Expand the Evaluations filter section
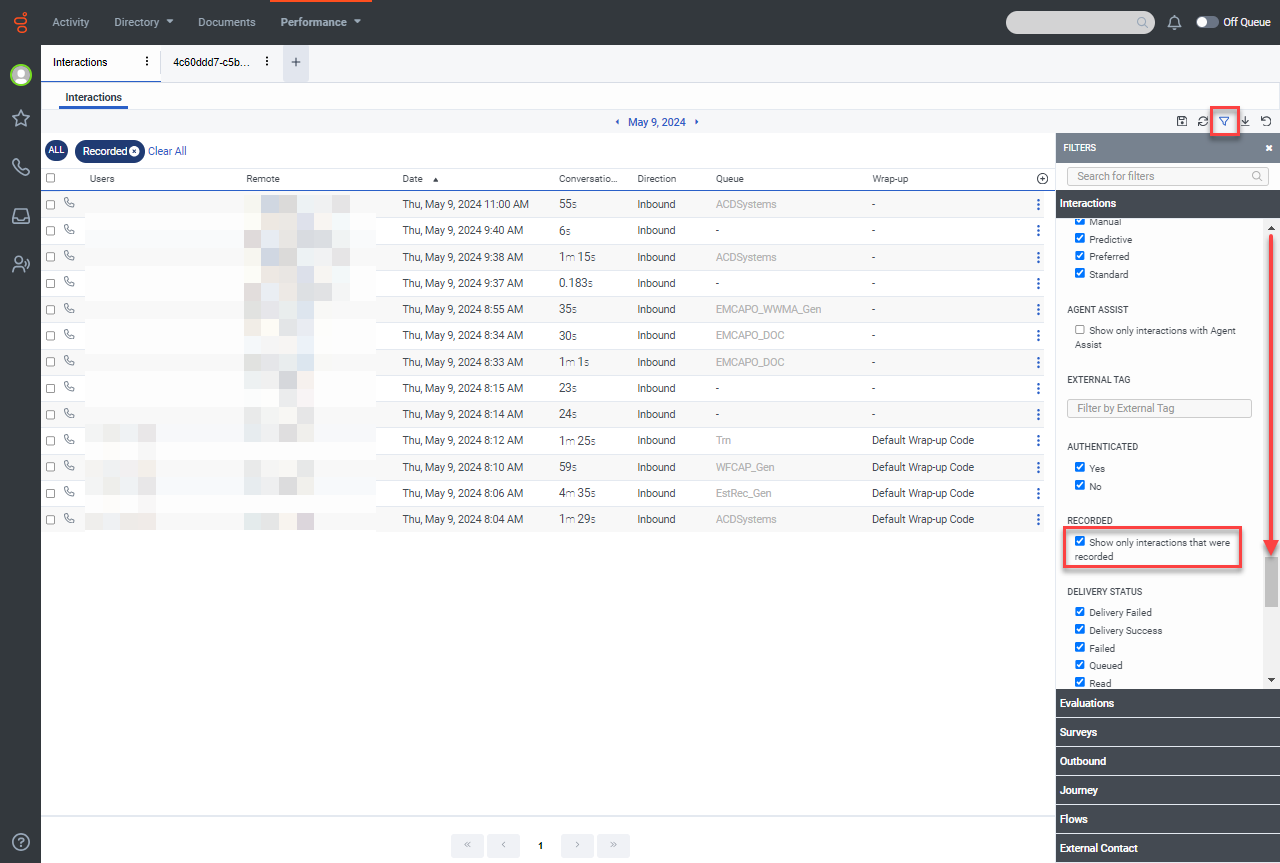This screenshot has width=1280, height=863. click(x=1087, y=703)
